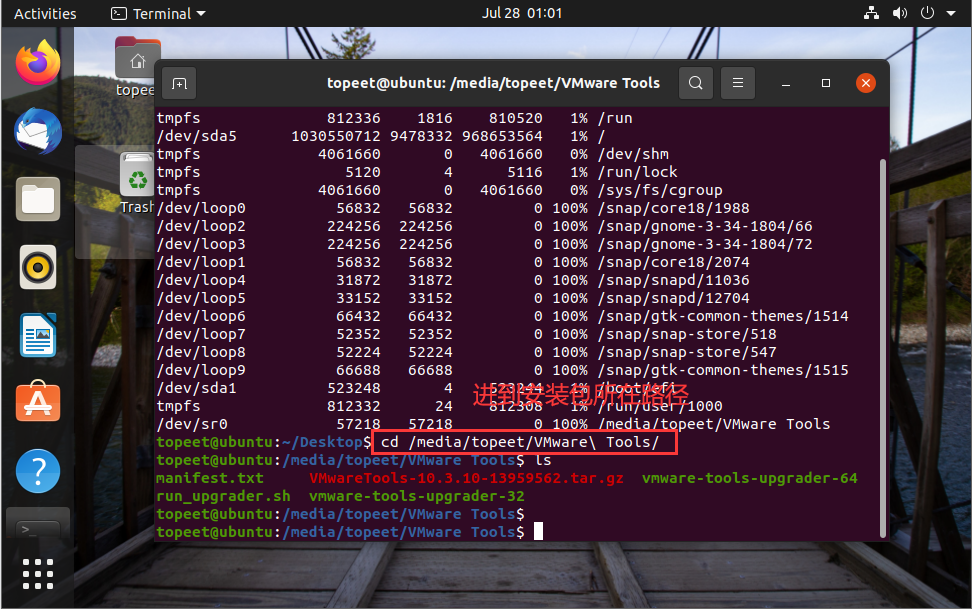
Task: Open the topeet home folder on desktop
Action: point(137,66)
